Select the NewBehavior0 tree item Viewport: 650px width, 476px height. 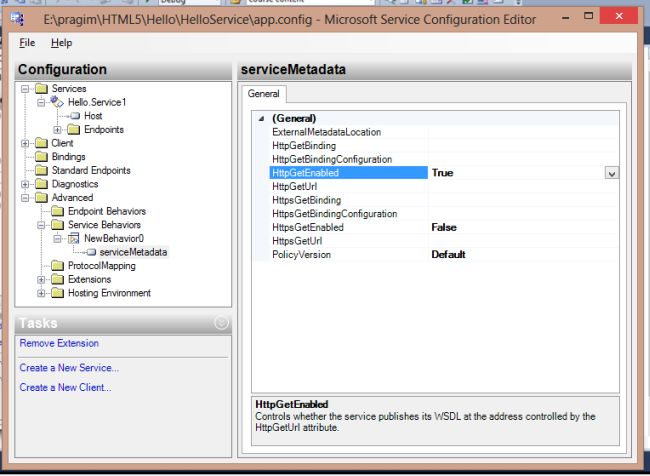[114, 238]
